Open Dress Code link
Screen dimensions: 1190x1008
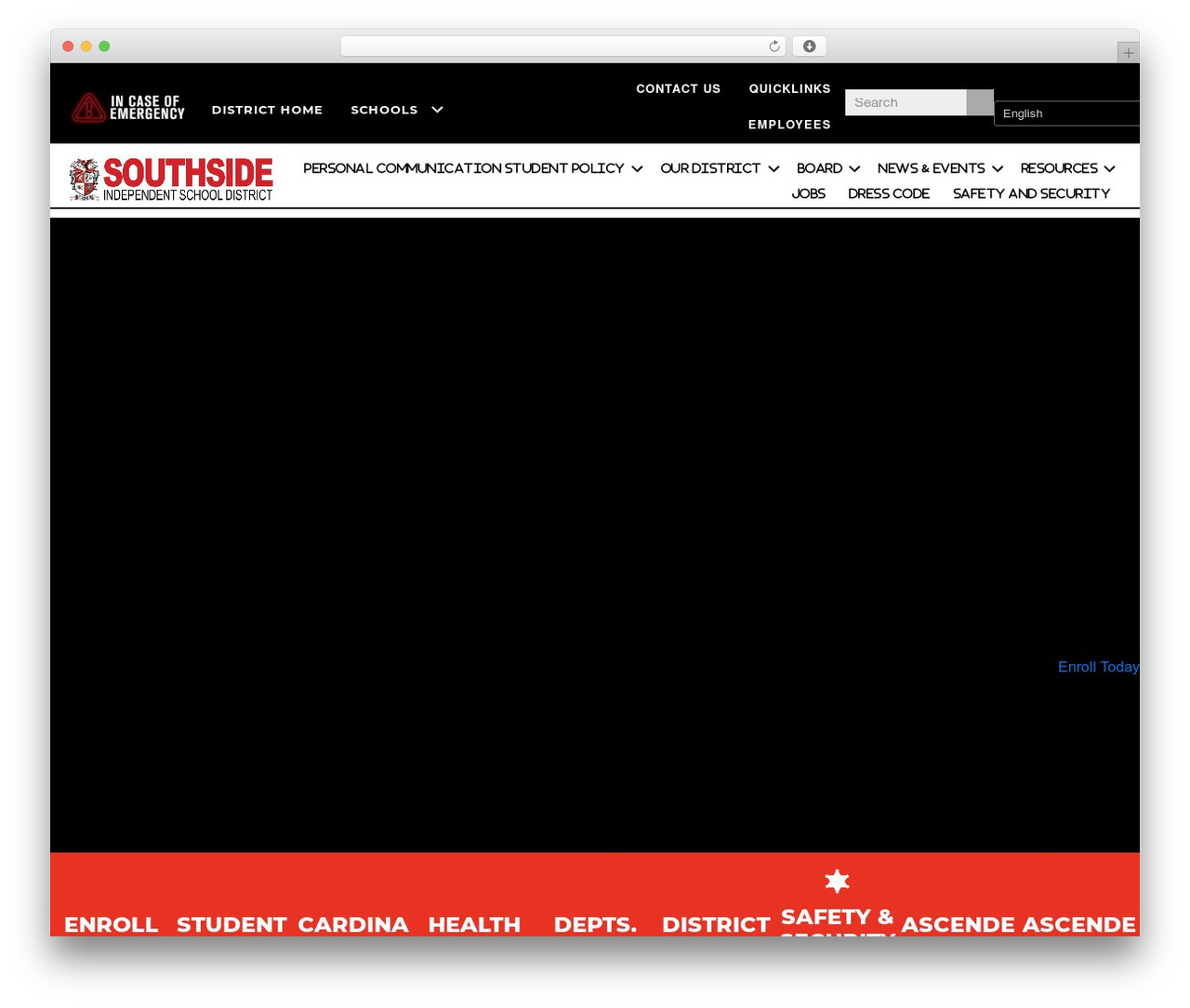889,193
